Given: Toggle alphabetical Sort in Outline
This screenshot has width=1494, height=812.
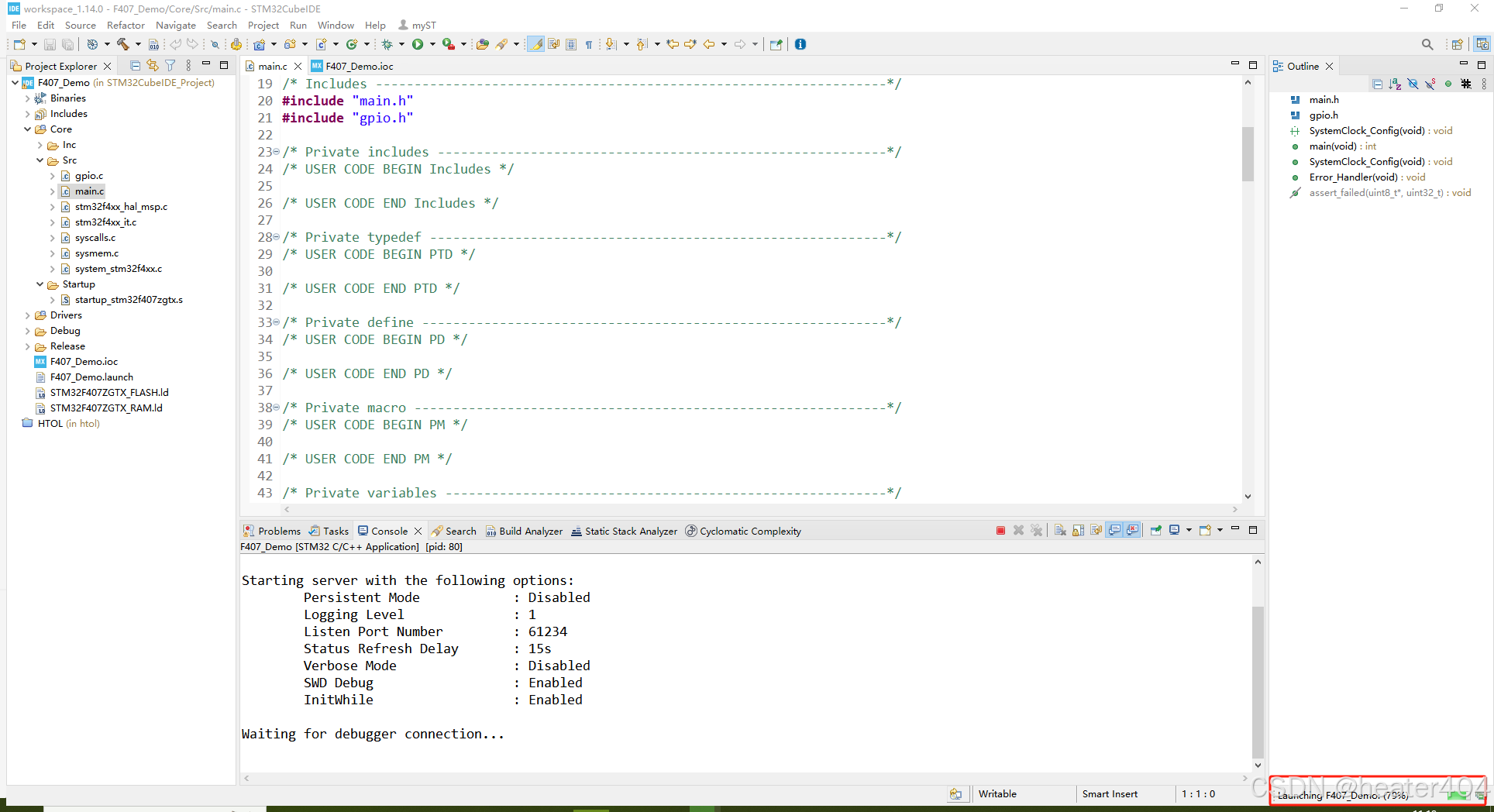Looking at the screenshot, I should [x=1395, y=84].
